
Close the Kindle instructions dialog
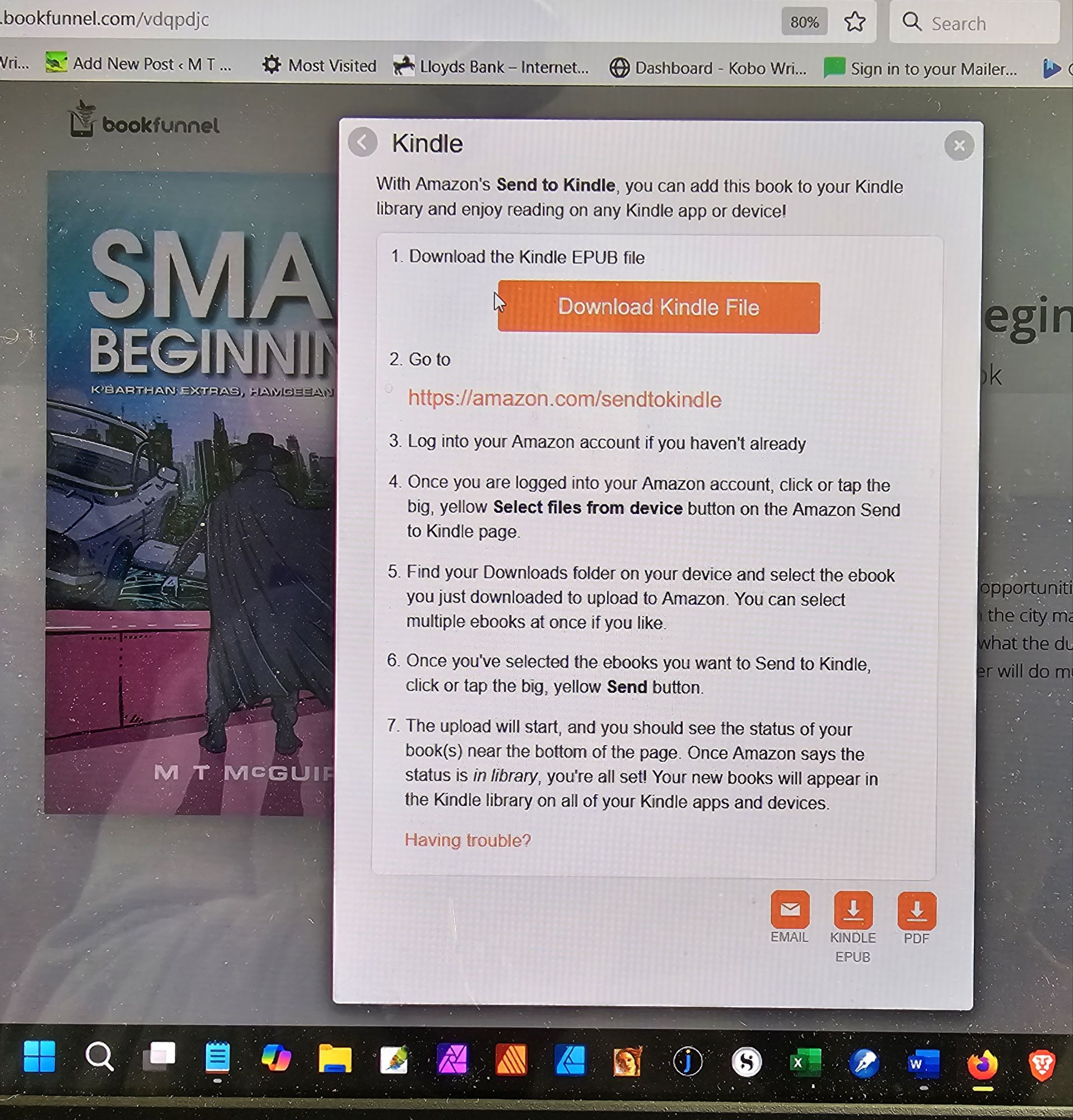pos(959,146)
